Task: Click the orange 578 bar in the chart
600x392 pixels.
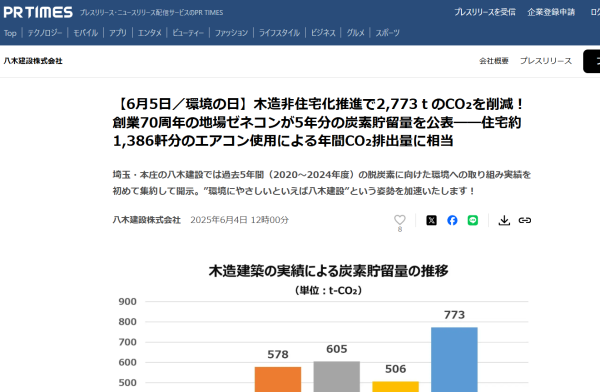Action: [278, 379]
